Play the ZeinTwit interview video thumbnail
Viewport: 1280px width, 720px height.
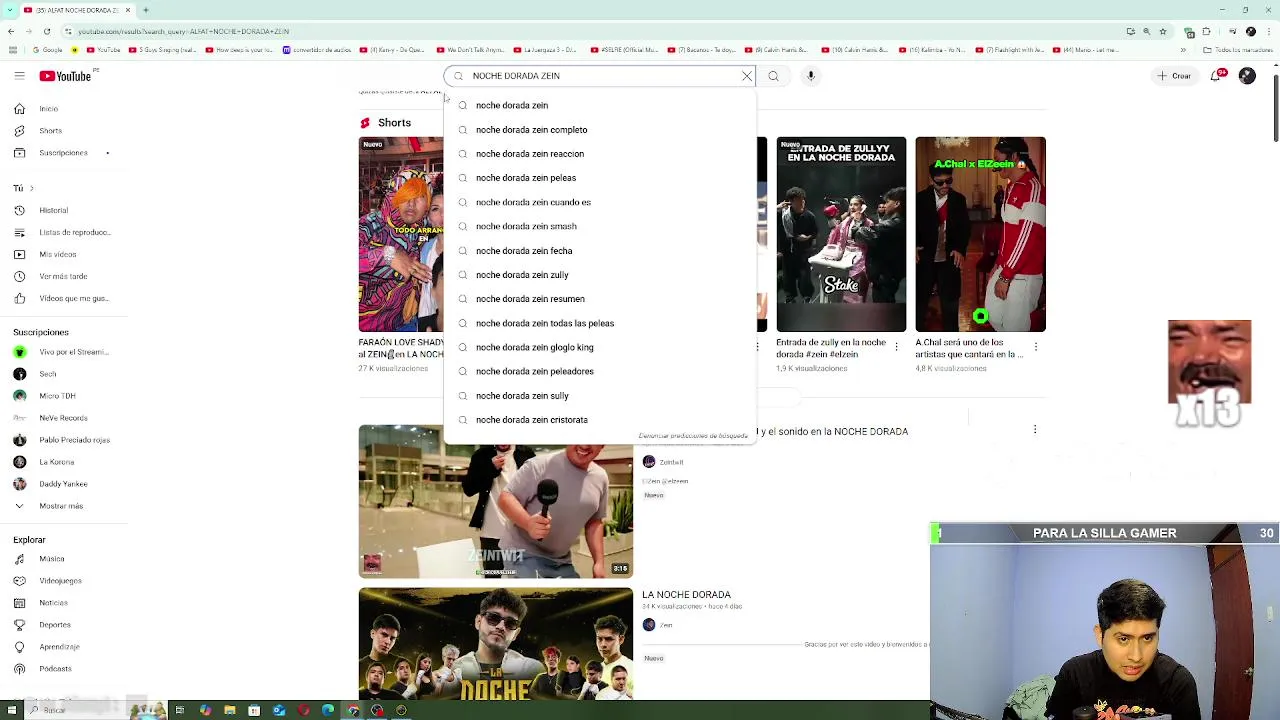coord(496,502)
